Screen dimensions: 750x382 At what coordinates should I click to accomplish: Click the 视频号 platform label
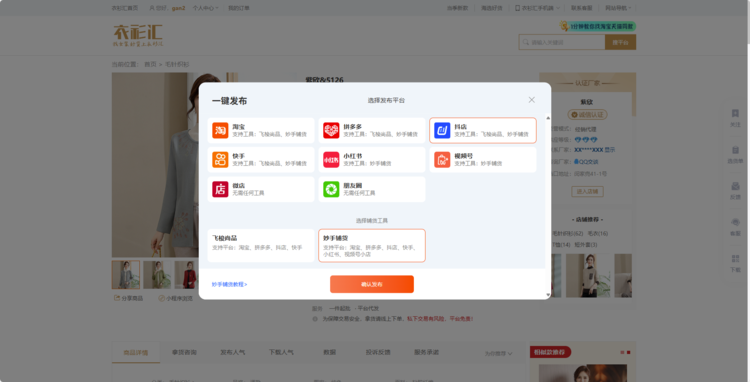pyautogui.click(x=463, y=156)
